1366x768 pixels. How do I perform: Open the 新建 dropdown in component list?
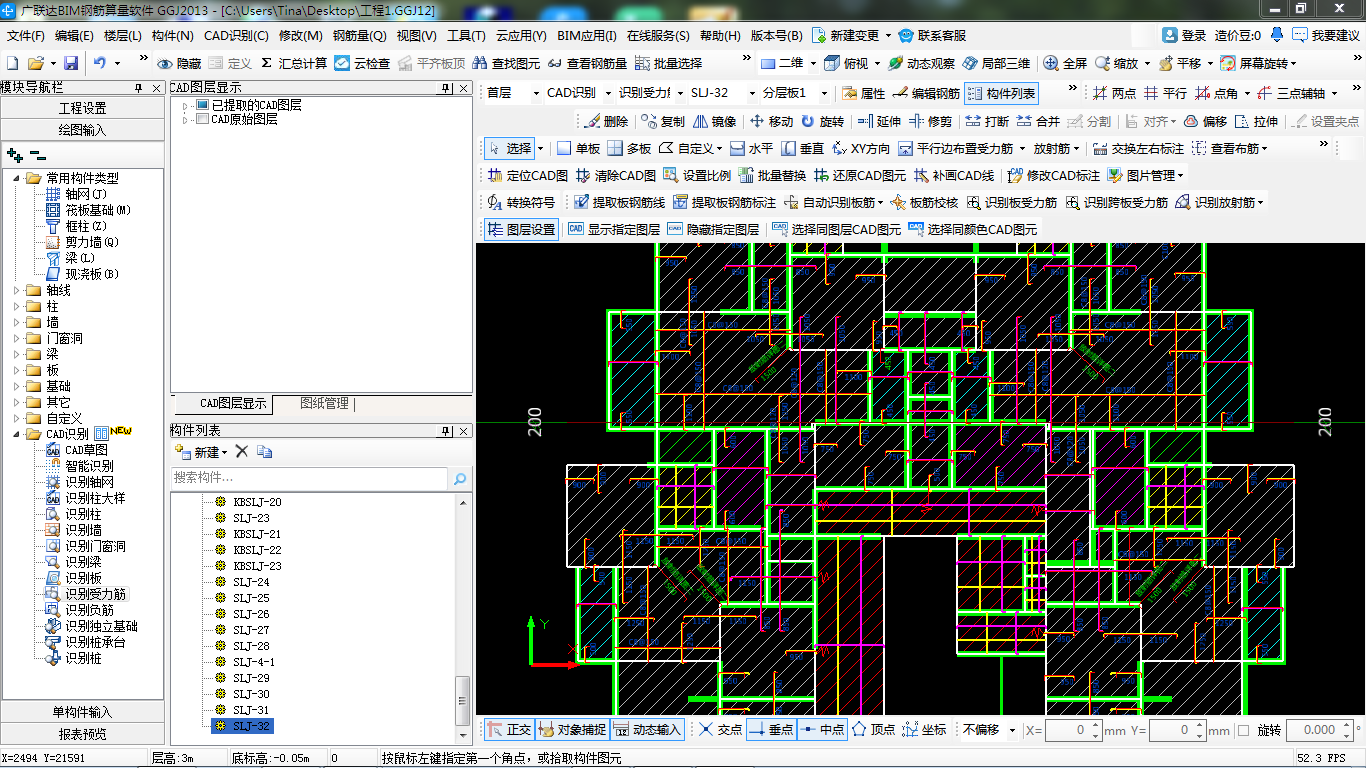point(203,452)
